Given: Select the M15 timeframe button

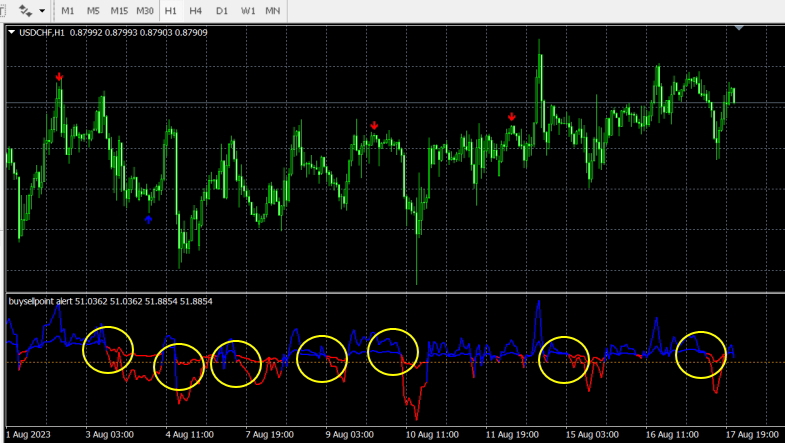Looking at the screenshot, I should click(119, 11).
